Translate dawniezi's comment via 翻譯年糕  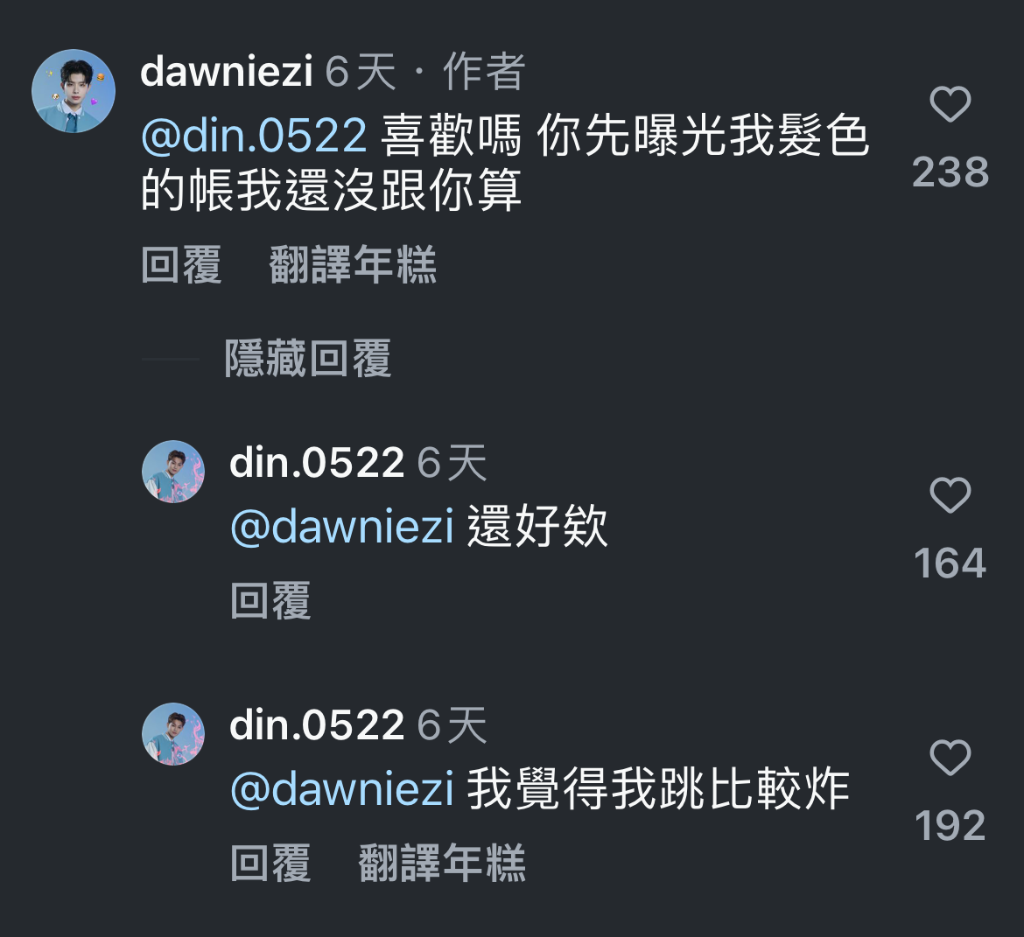pyautogui.click(x=353, y=265)
